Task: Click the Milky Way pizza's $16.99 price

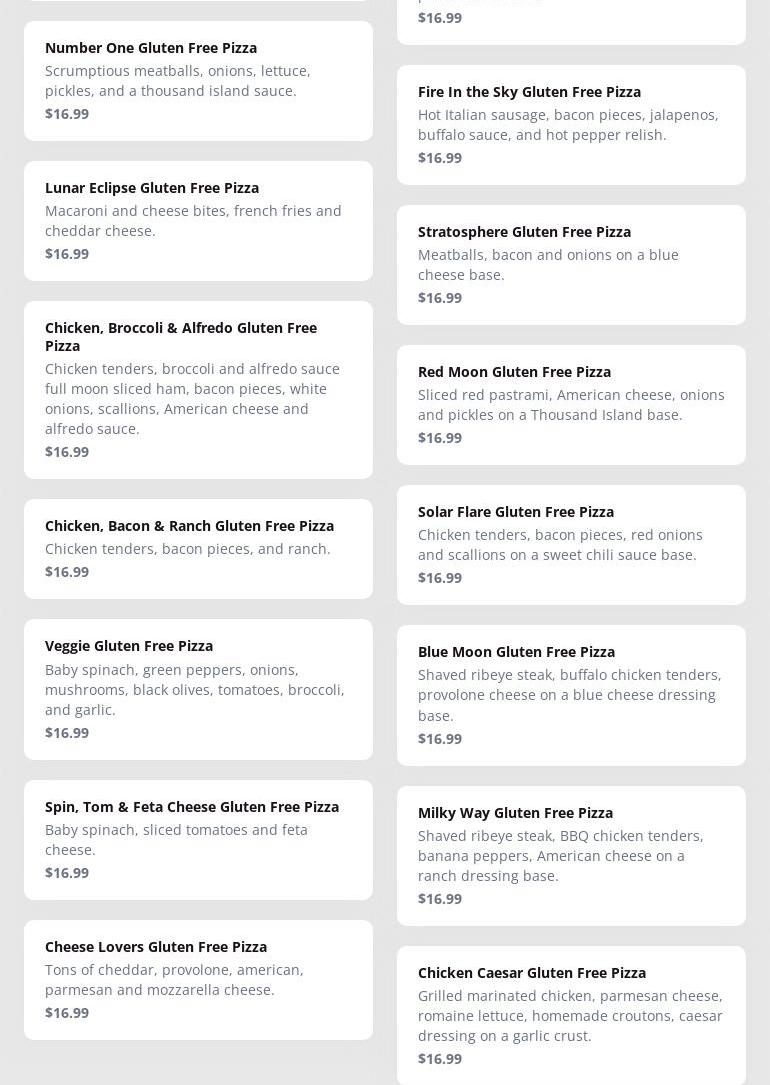Action: 440,899
